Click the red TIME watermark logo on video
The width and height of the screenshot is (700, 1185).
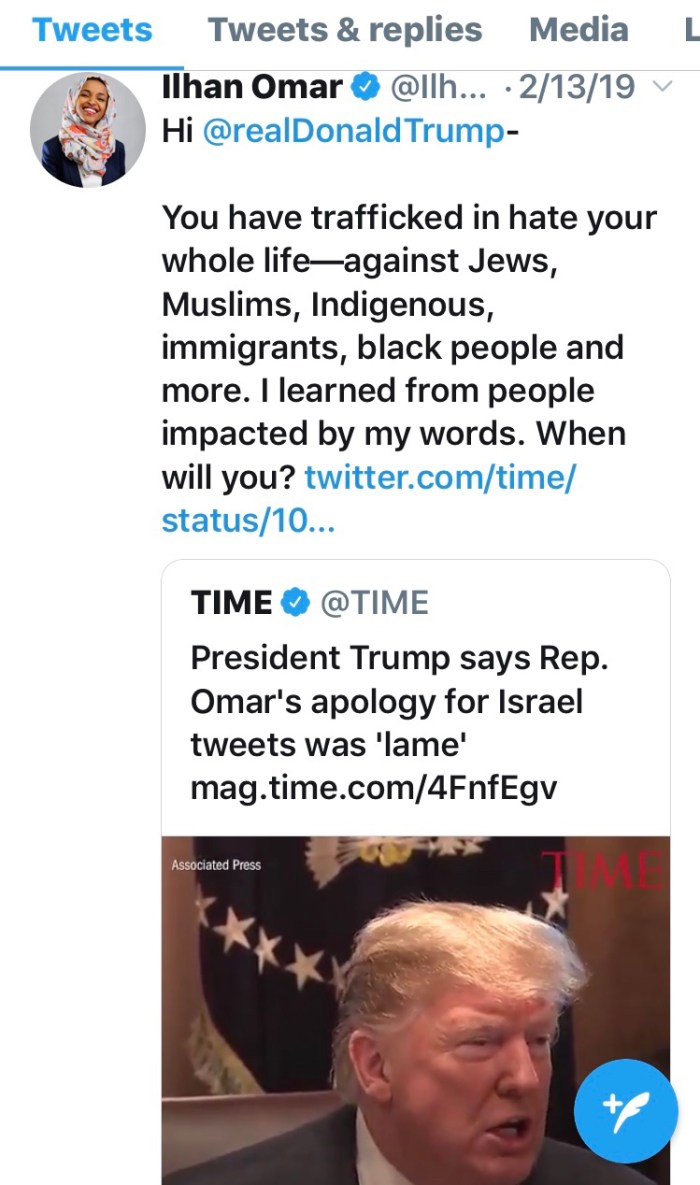pos(603,870)
